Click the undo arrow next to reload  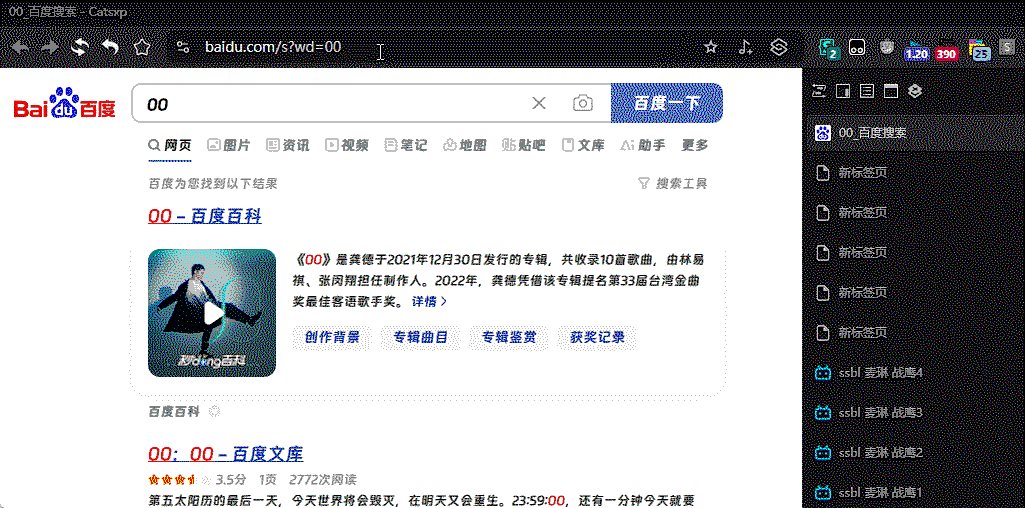point(110,47)
